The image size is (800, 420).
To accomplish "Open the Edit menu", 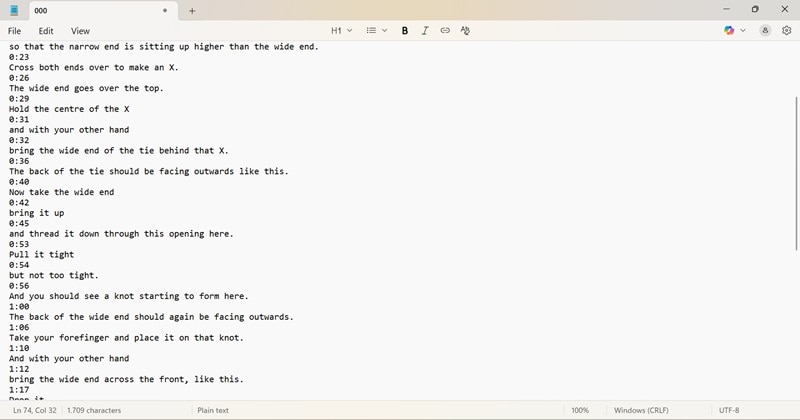I will click(x=46, y=31).
